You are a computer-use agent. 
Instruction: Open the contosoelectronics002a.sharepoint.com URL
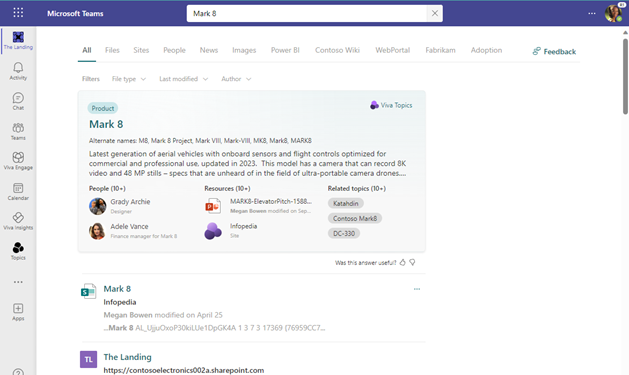pyautogui.click(x=184, y=370)
